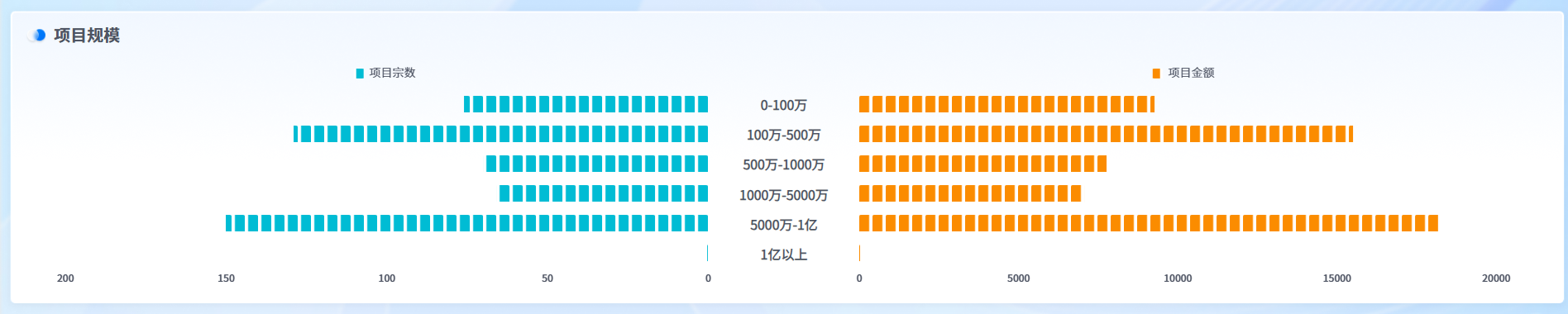1568x314 pixels.
Task: Click the teal bar for 100万-500万
Action: [500, 134]
